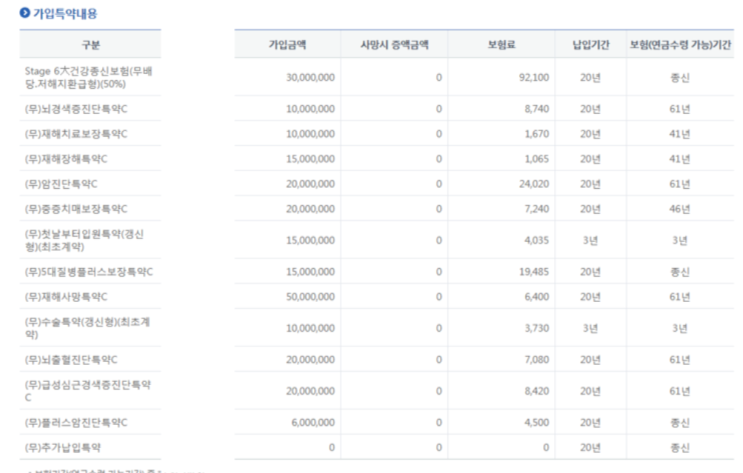Viewport: 743px width, 473px height.
Task: Click 10,000,000 amount in 뇌경색증진단특약C row
Action: [x=310, y=109]
